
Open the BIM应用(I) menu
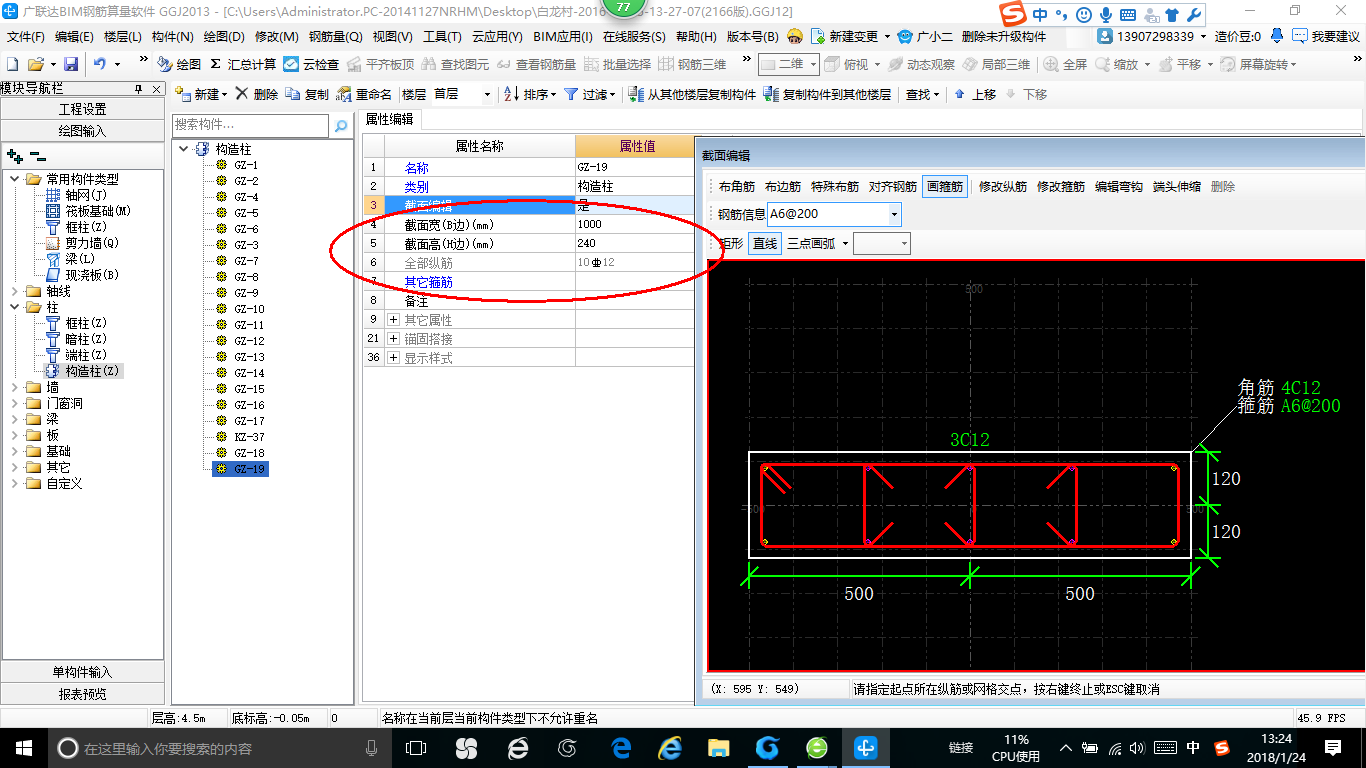(x=562, y=36)
